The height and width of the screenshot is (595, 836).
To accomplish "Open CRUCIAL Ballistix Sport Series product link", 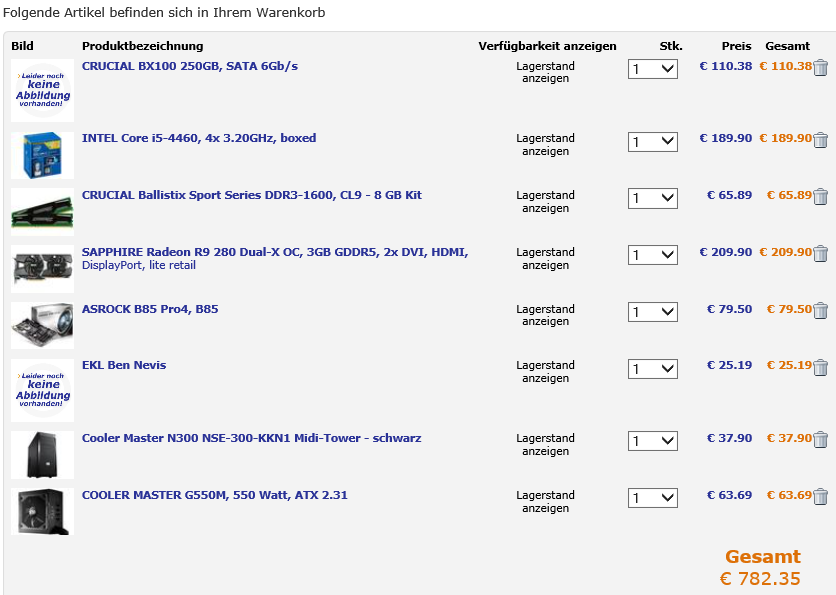I will coord(252,195).
